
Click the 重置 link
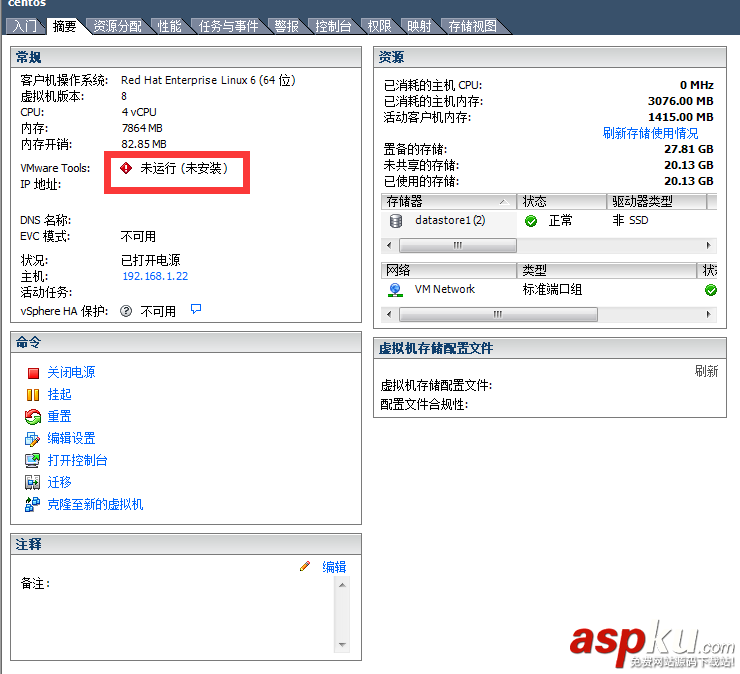point(59,417)
